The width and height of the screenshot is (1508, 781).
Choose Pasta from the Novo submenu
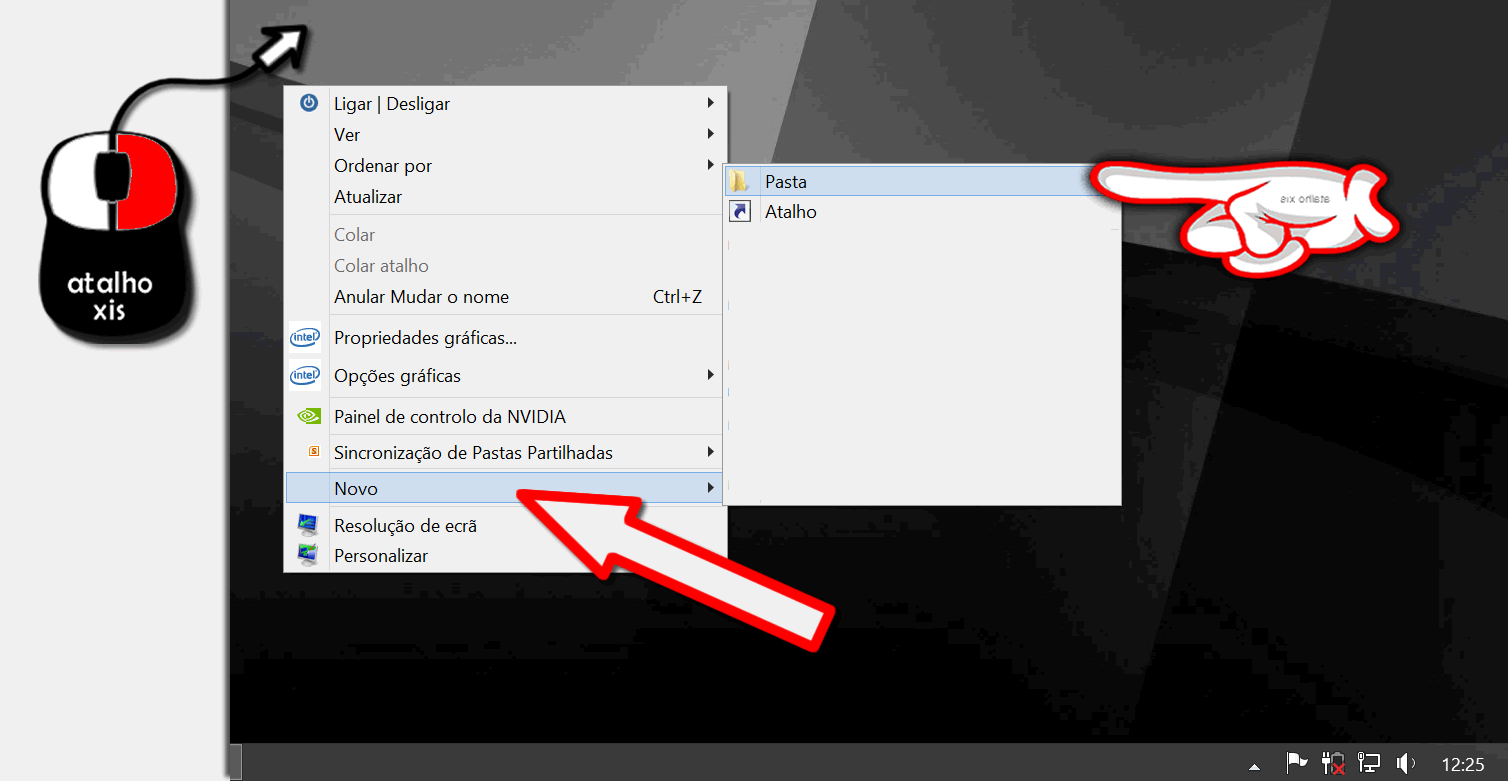click(x=787, y=181)
